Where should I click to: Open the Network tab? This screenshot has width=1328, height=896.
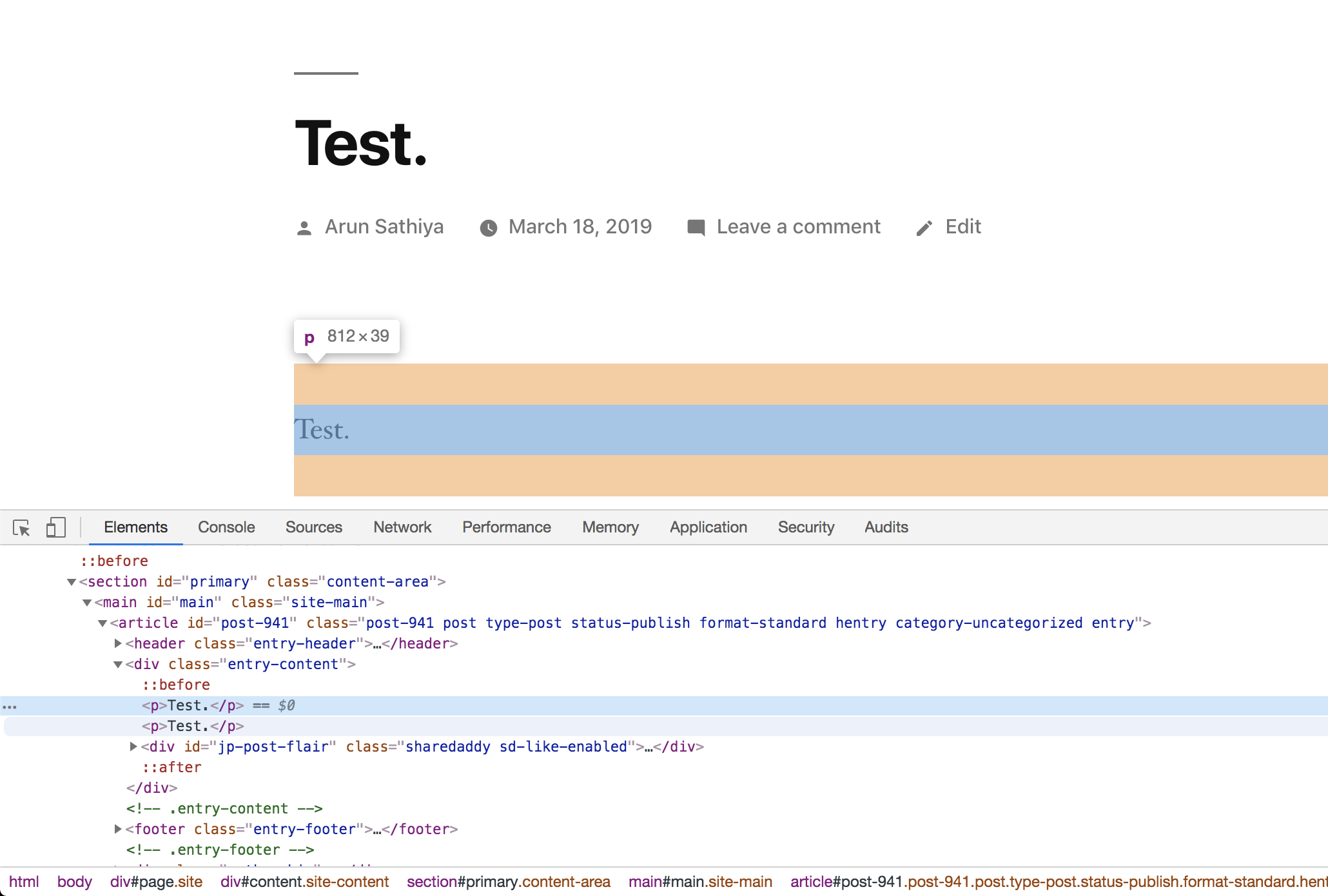tap(402, 527)
